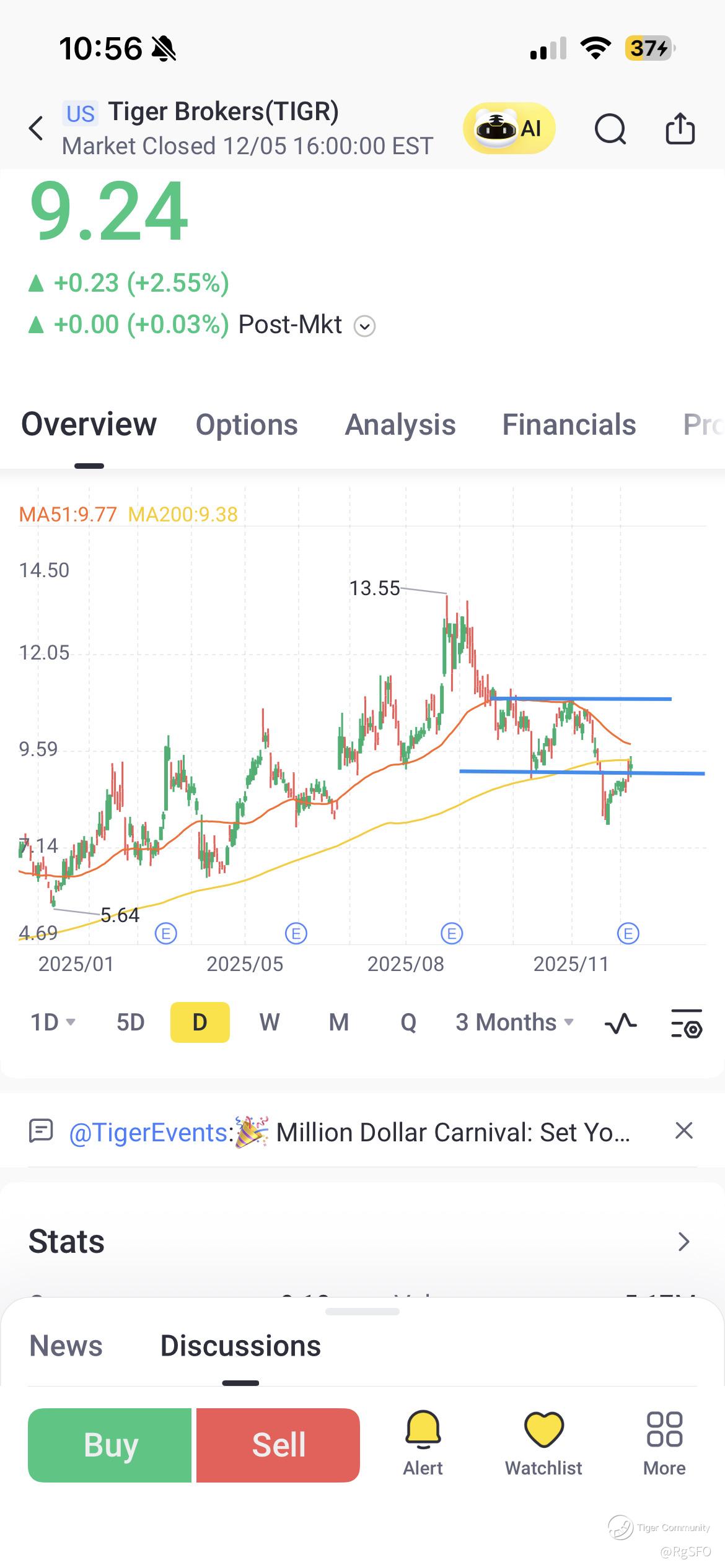The image size is (725, 1568).
Task: Open the Analysis tab
Action: coord(400,425)
